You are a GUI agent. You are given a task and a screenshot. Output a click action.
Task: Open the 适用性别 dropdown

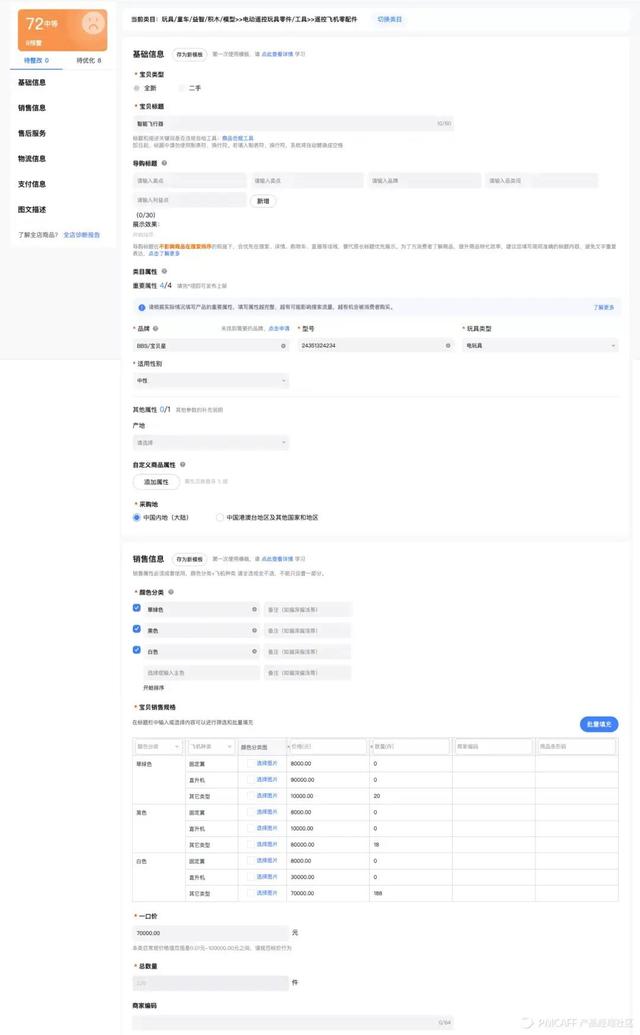tap(211, 381)
